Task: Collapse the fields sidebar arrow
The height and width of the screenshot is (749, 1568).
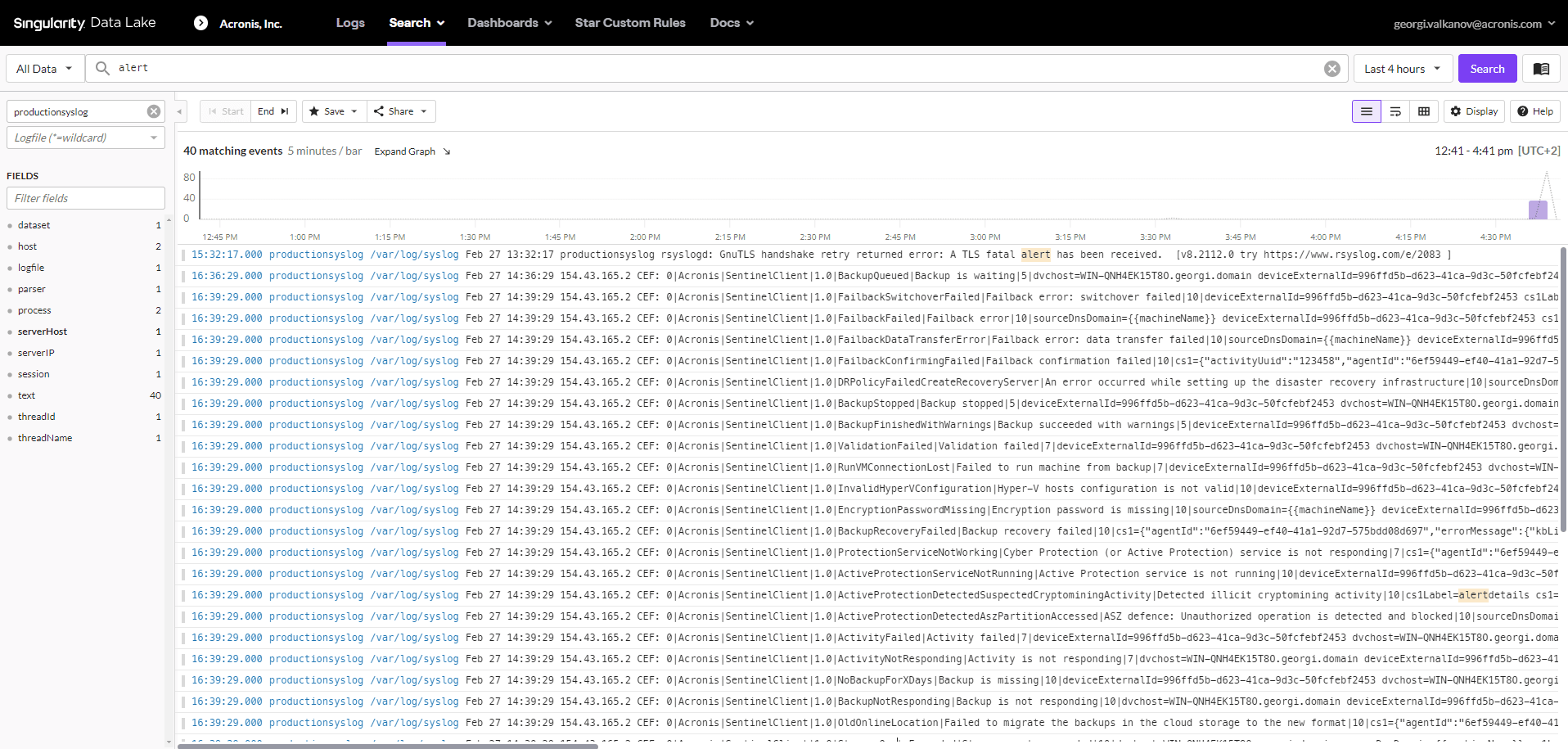Action: 180,111
